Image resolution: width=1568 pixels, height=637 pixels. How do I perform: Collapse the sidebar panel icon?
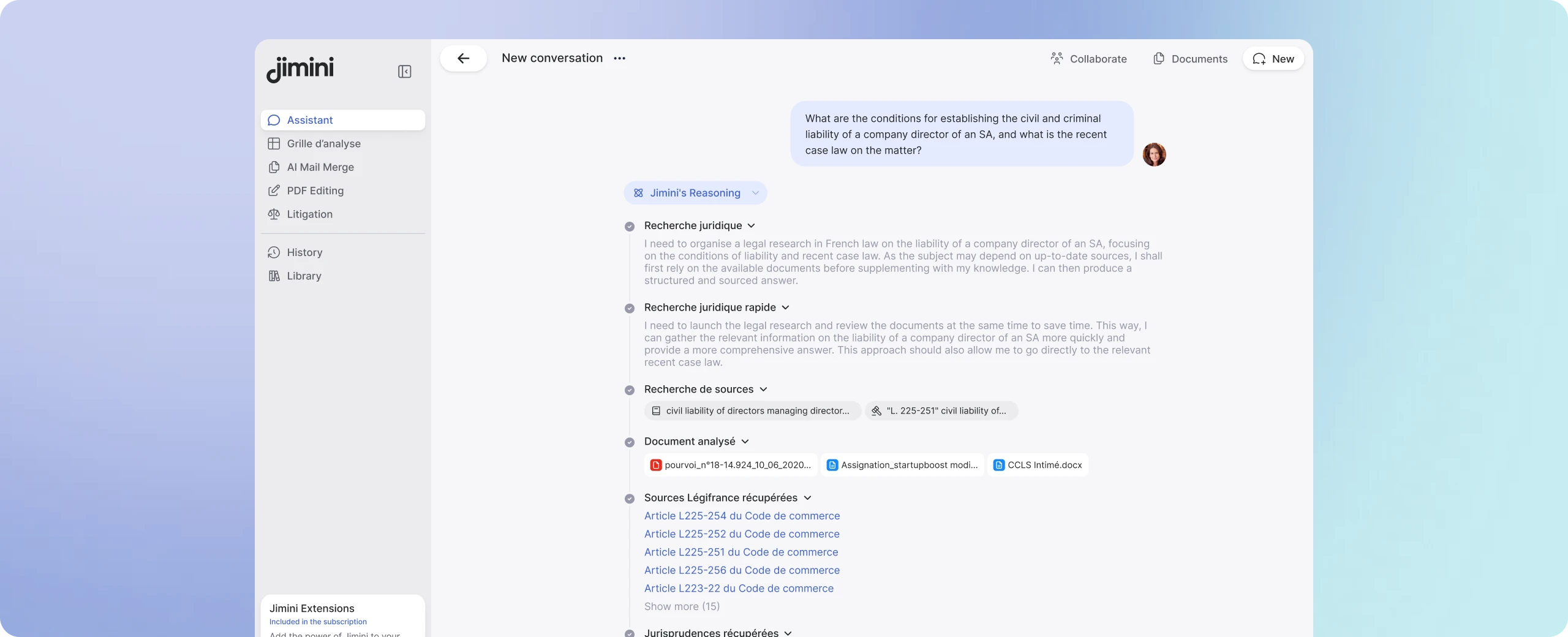tap(404, 72)
